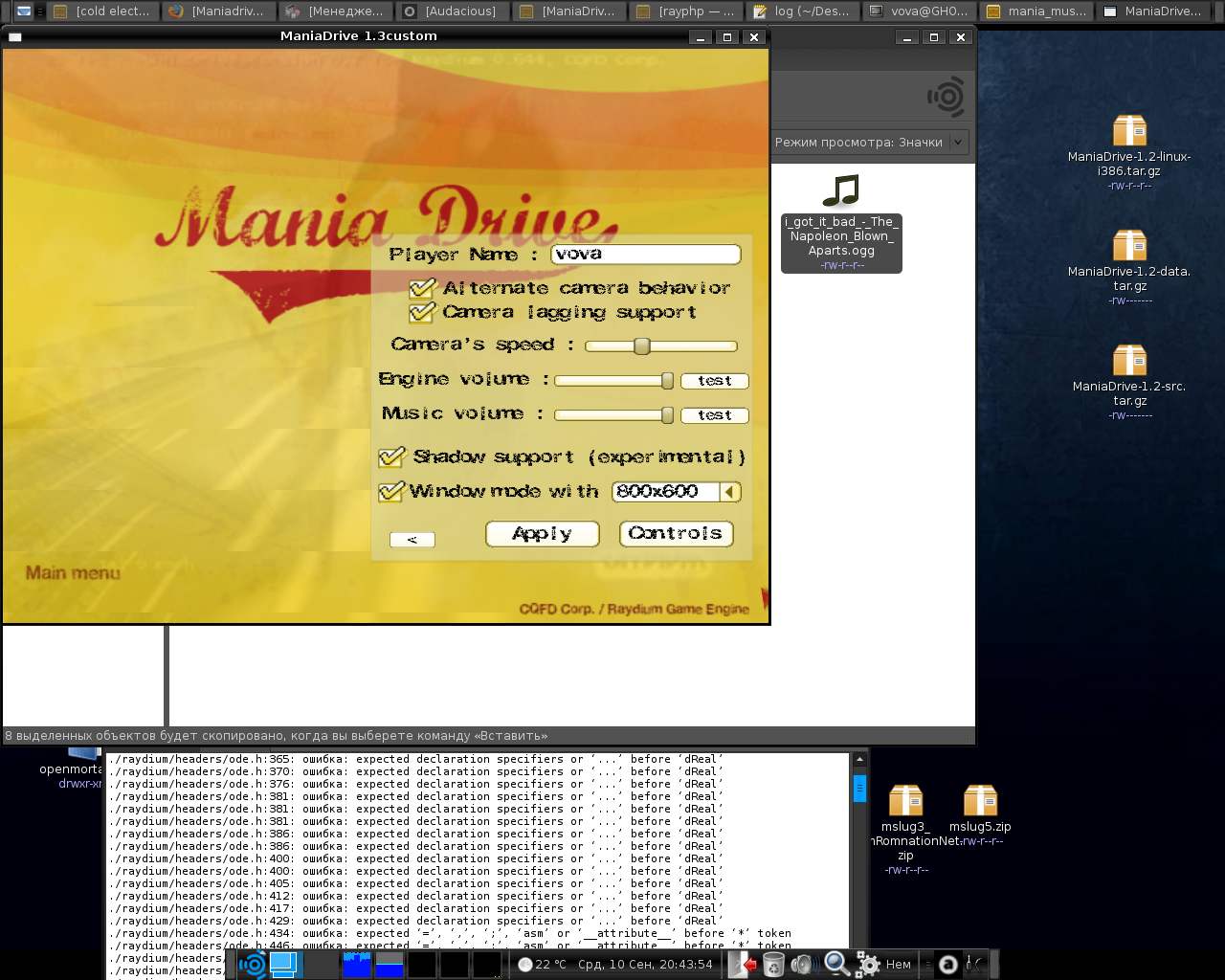Select ManiaDrive-1.2-linux-i386.tar.gz on desktop
This screenshot has height=980, width=1225.
pos(1129,151)
